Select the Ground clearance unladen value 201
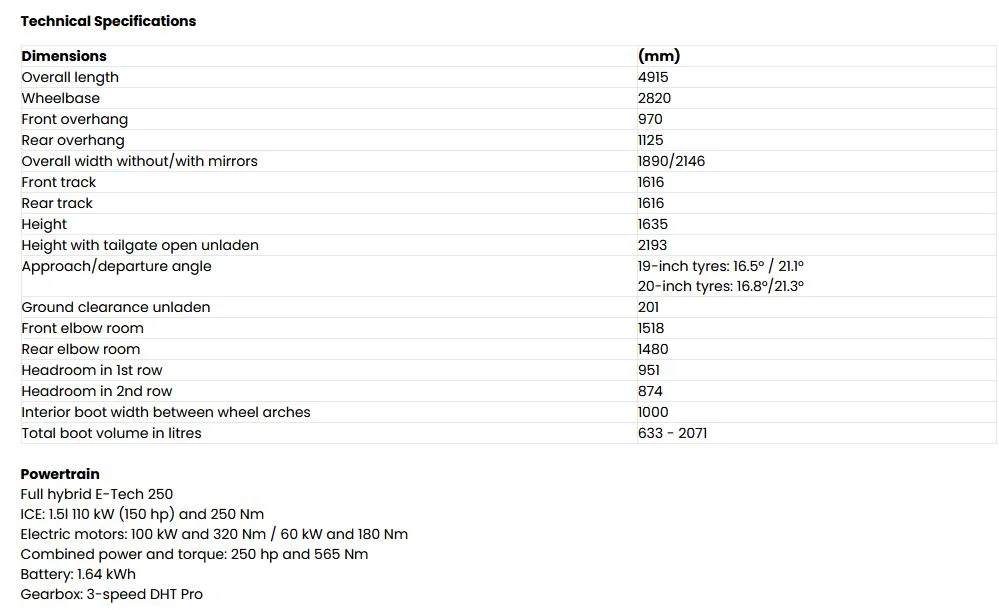Image resolution: width=999 pixels, height=610 pixels. (648, 307)
